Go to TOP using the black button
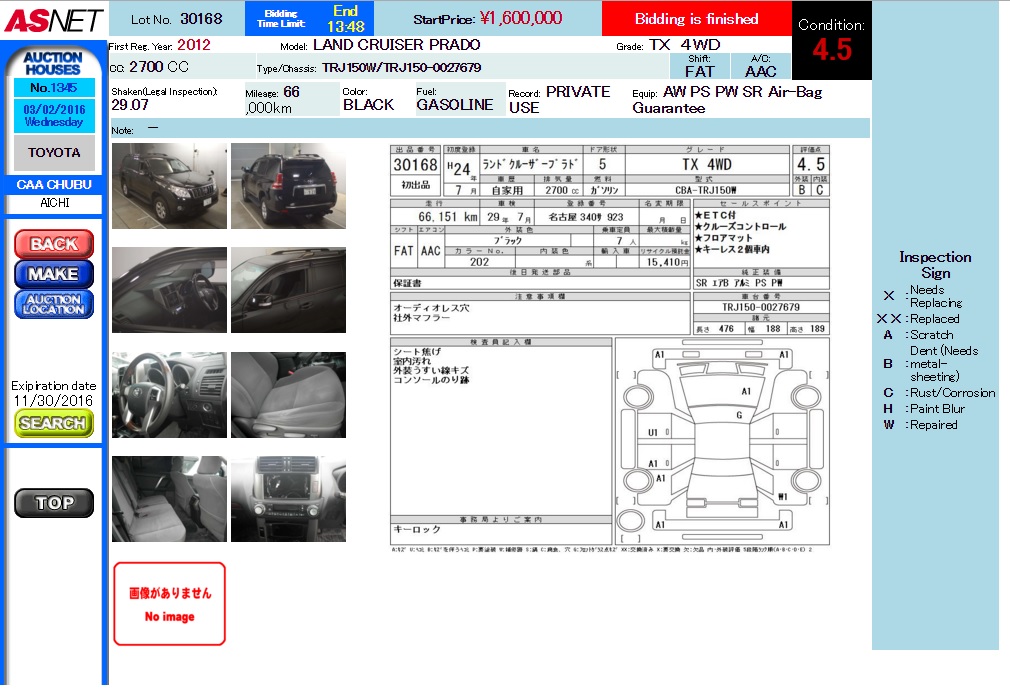Image resolution: width=1010 pixels, height=695 pixels. pyautogui.click(x=54, y=503)
